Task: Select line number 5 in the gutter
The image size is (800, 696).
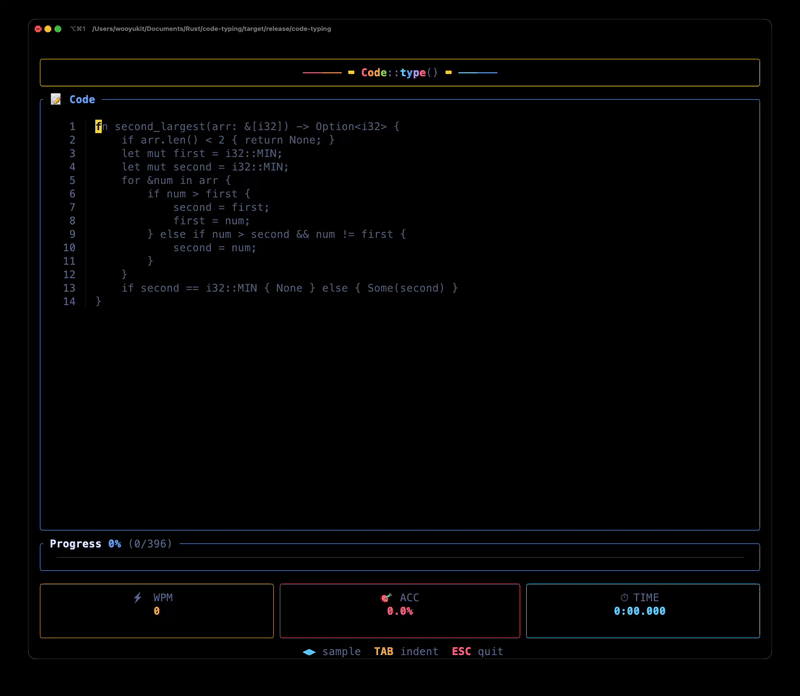Action: click(72, 181)
